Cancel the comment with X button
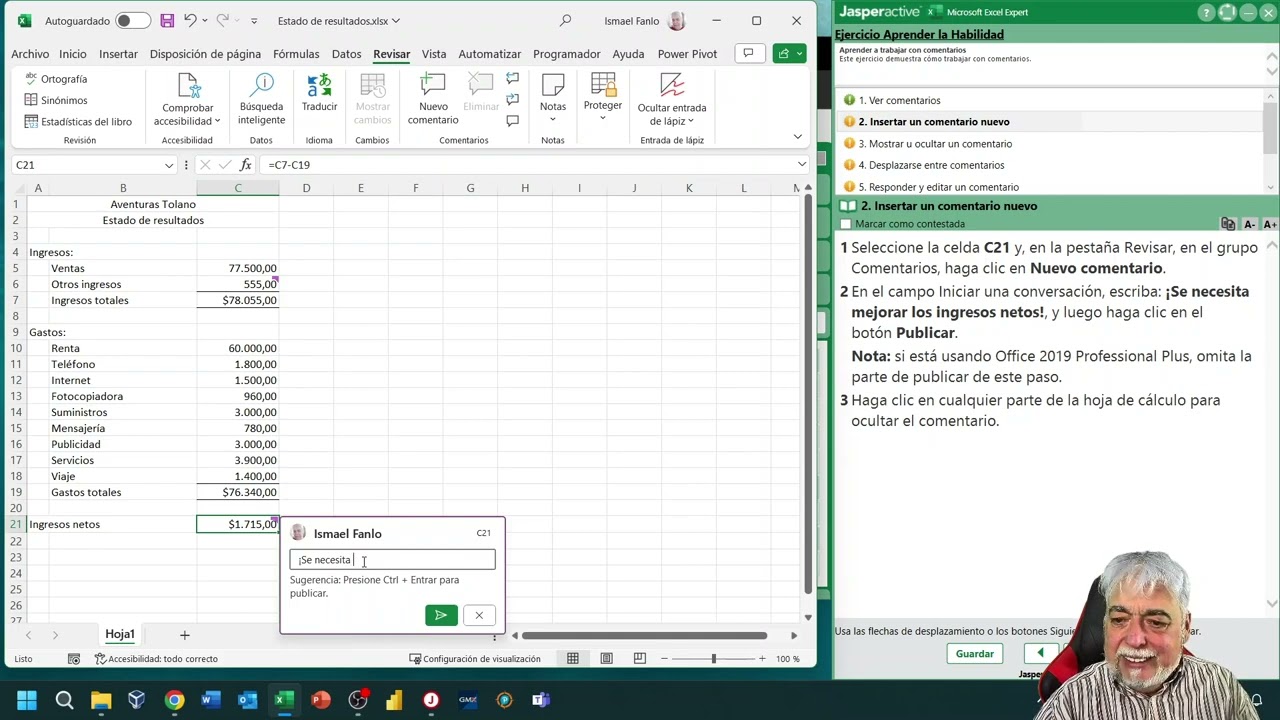Screen dimensions: 1280x720 (x=479, y=615)
